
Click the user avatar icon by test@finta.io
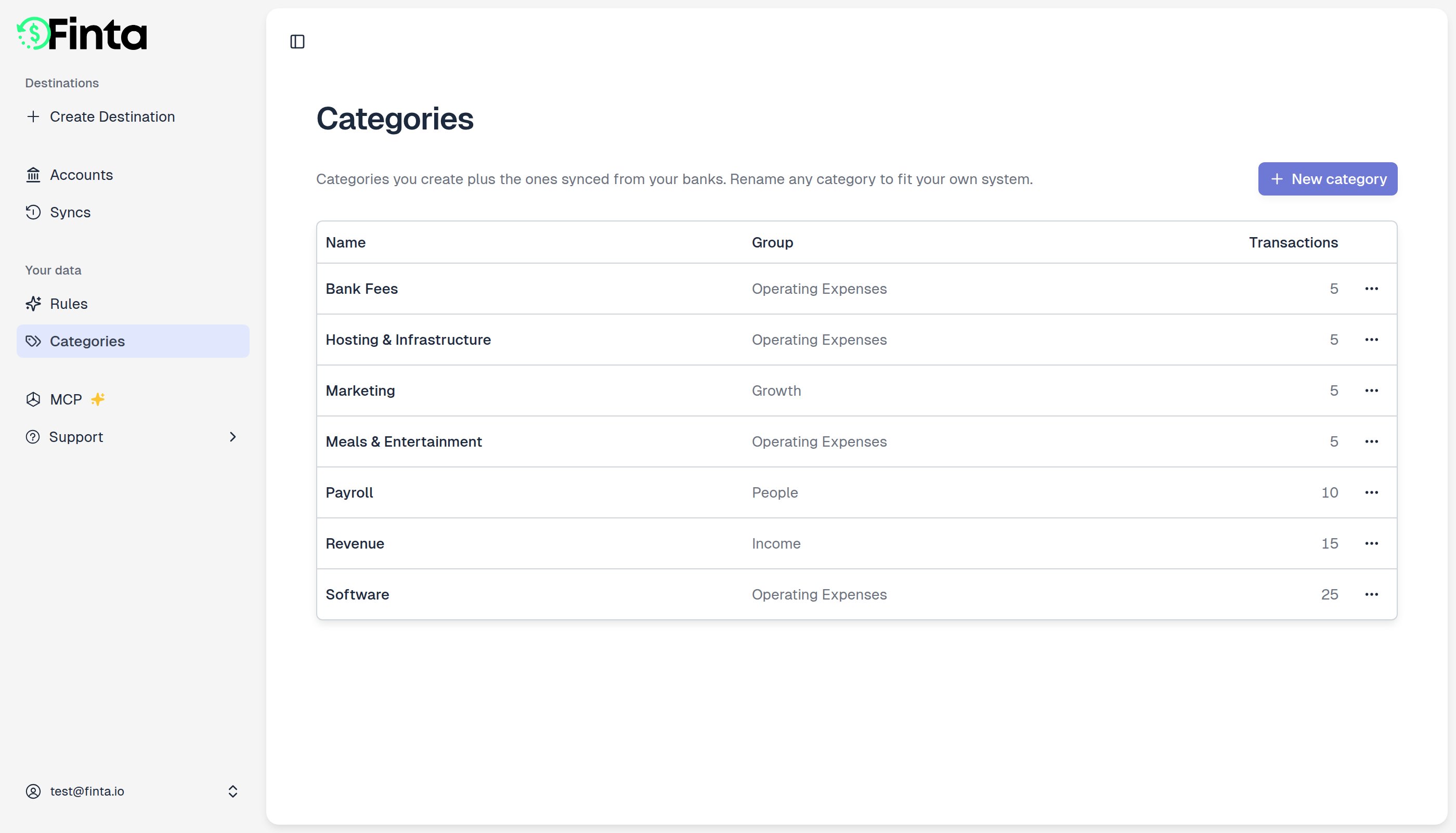coord(33,791)
